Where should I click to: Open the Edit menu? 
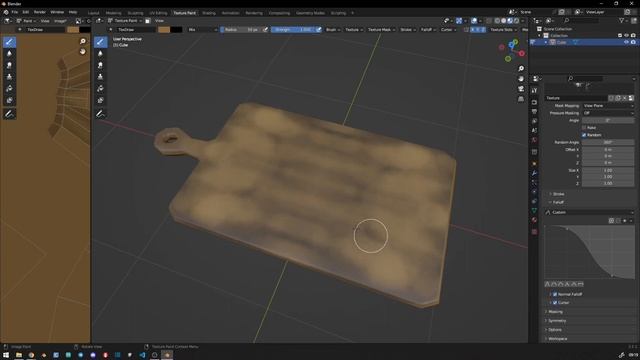click(26, 12)
